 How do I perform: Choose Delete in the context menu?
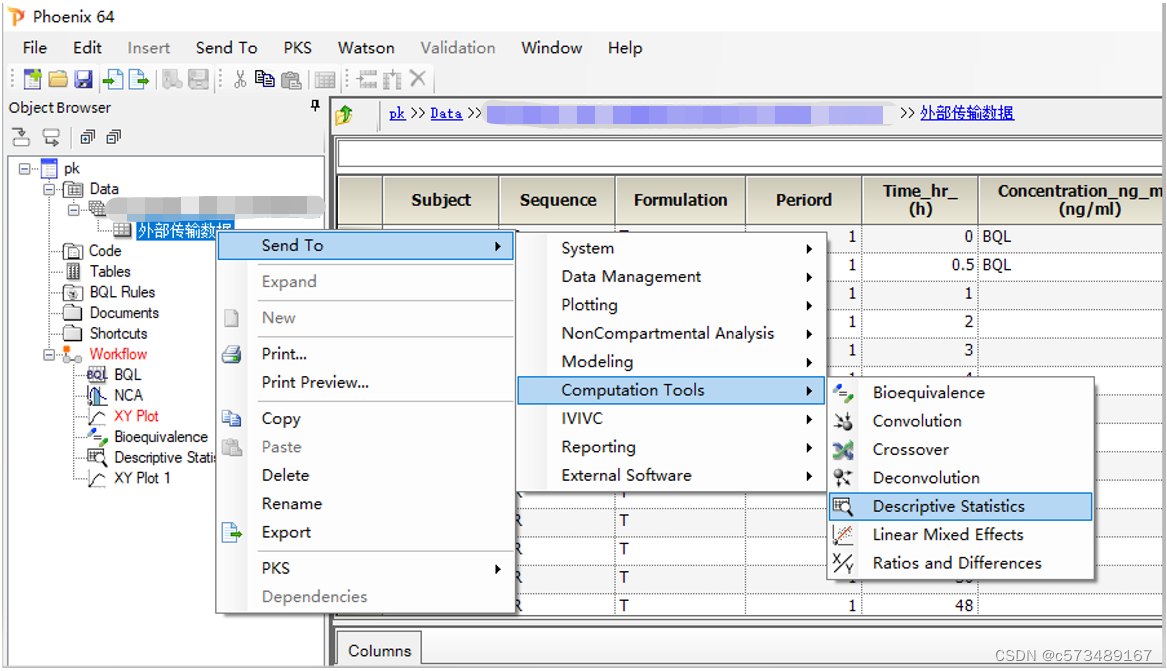(x=285, y=475)
